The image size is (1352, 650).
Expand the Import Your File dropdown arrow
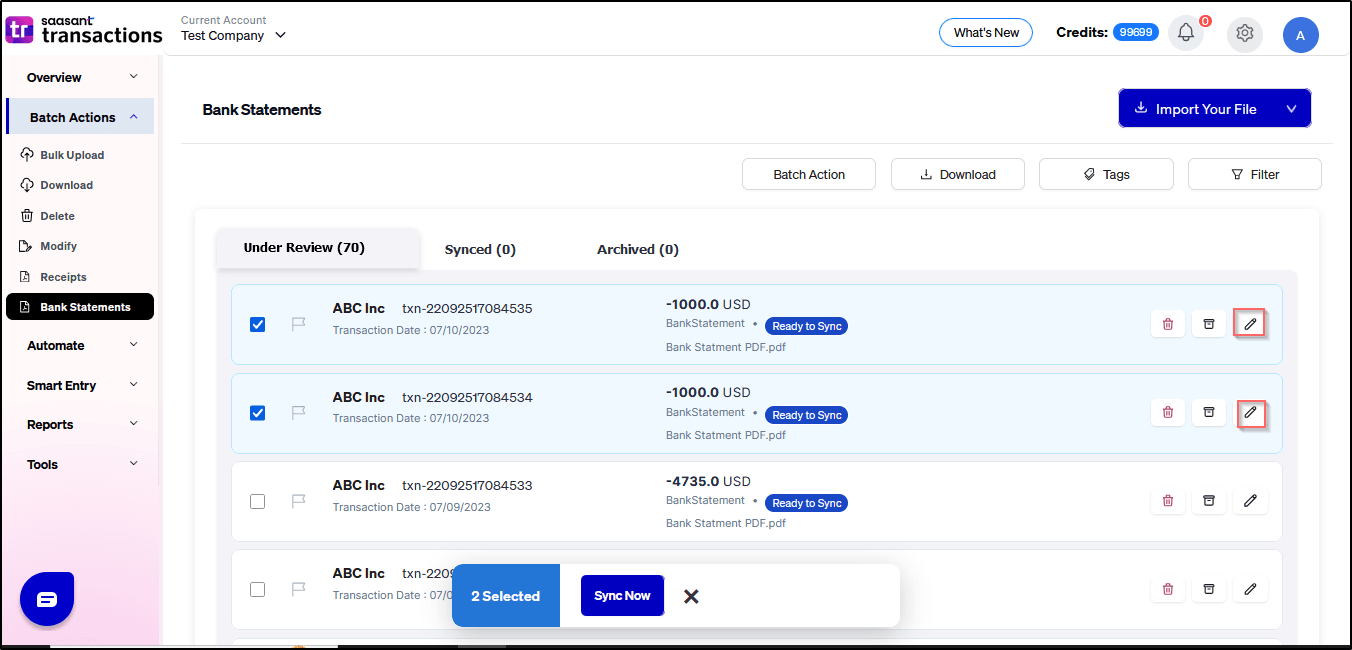[1291, 109]
